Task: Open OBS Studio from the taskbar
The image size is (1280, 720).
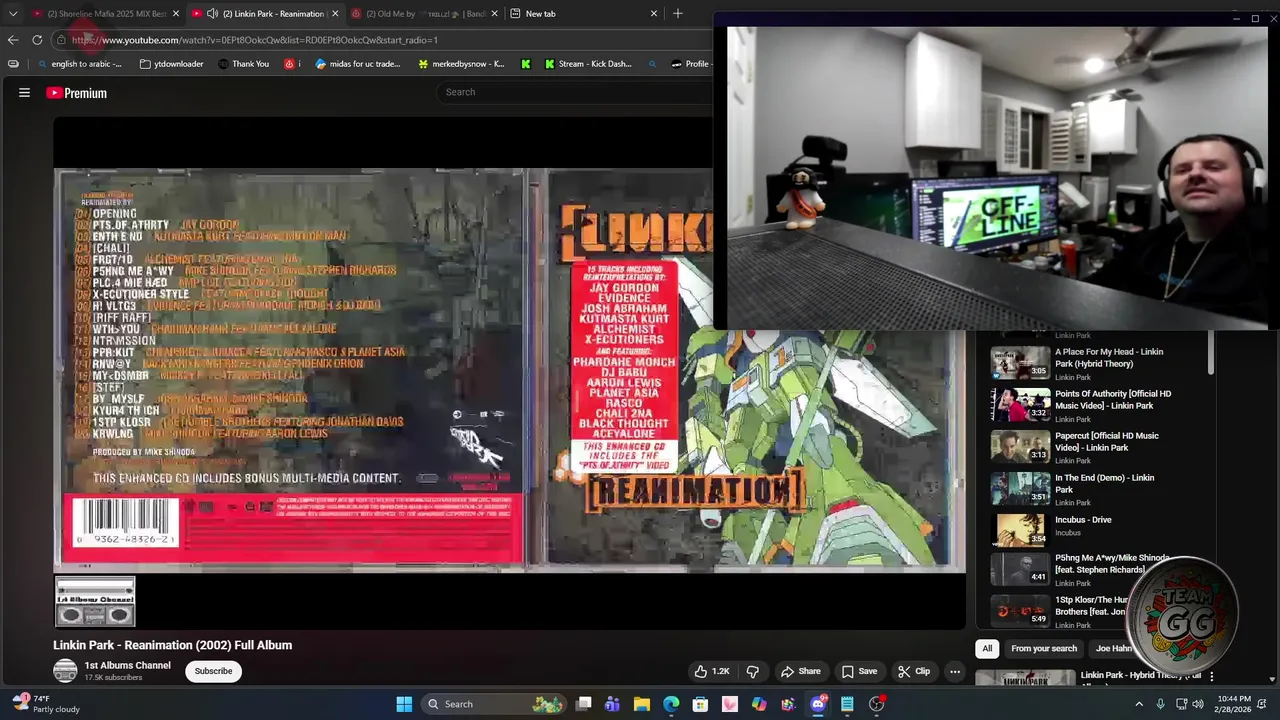Action: (877, 704)
